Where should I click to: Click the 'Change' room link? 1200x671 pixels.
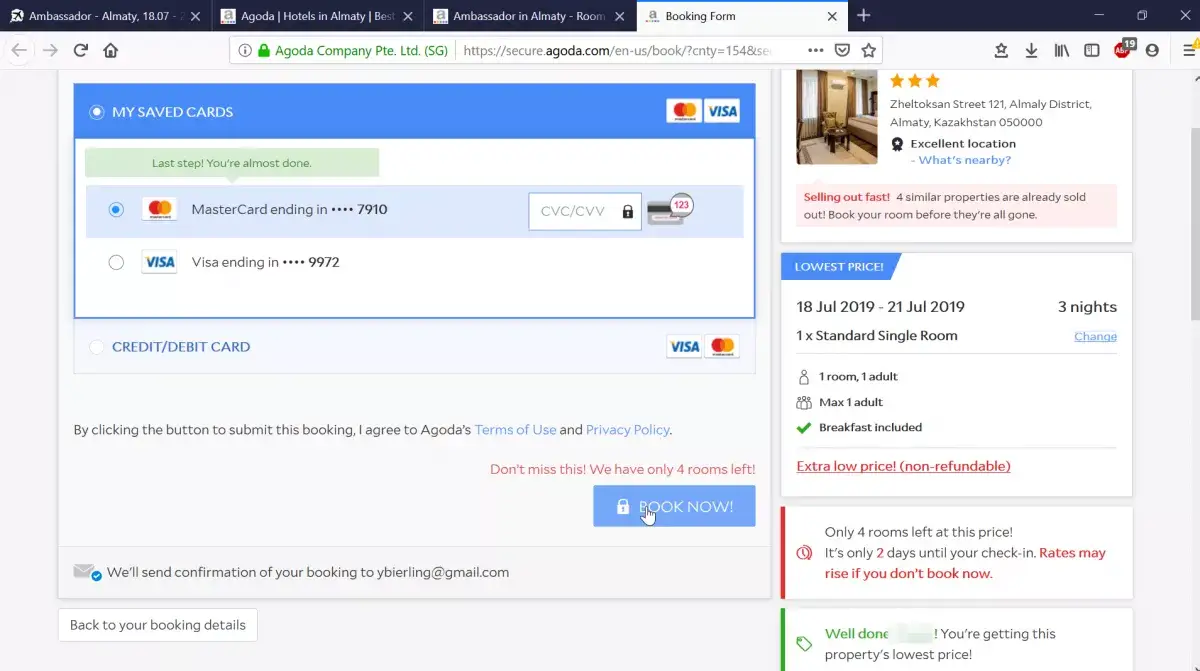[1095, 336]
